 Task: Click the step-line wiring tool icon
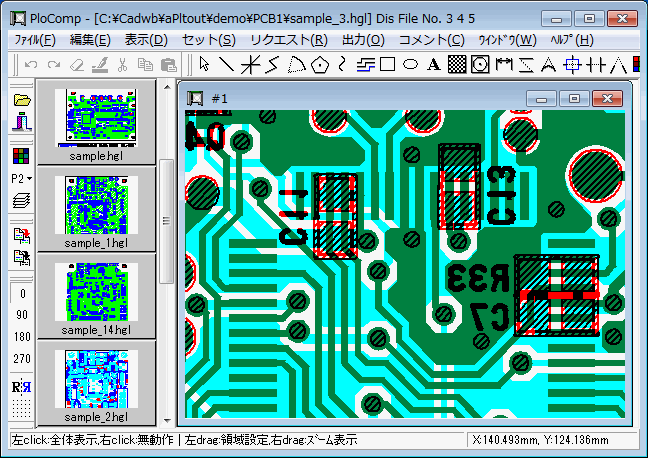coord(365,64)
